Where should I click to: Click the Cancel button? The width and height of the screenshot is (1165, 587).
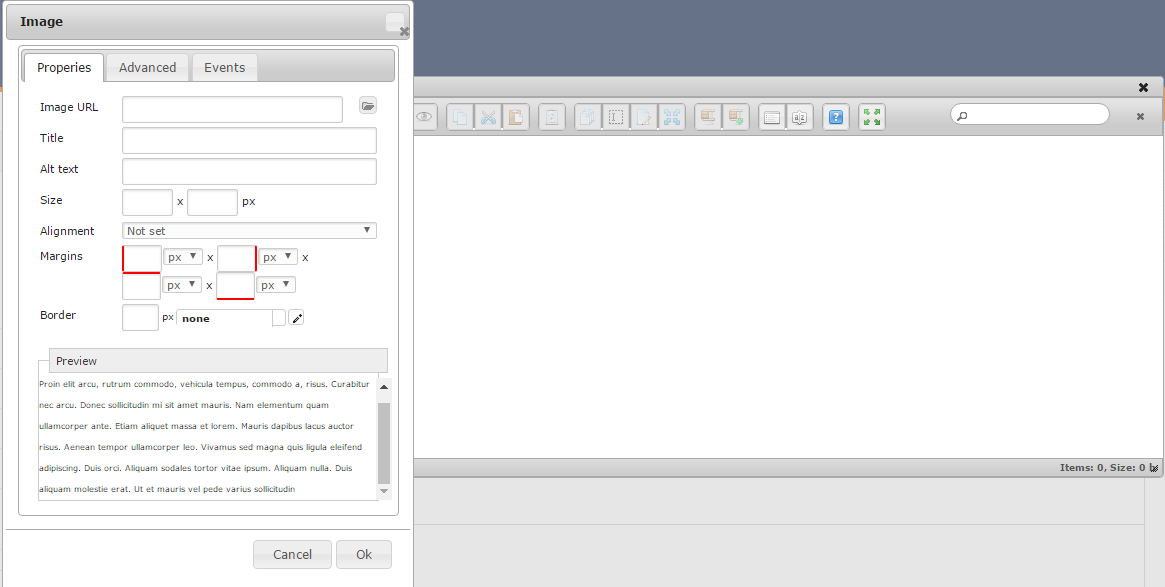click(x=292, y=554)
